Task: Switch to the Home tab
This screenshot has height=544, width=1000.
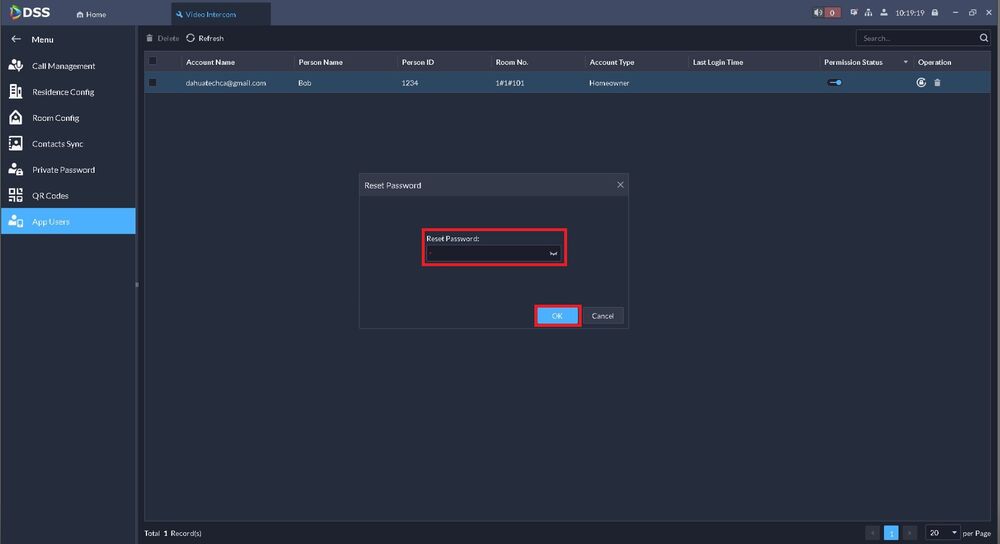Action: tap(92, 14)
